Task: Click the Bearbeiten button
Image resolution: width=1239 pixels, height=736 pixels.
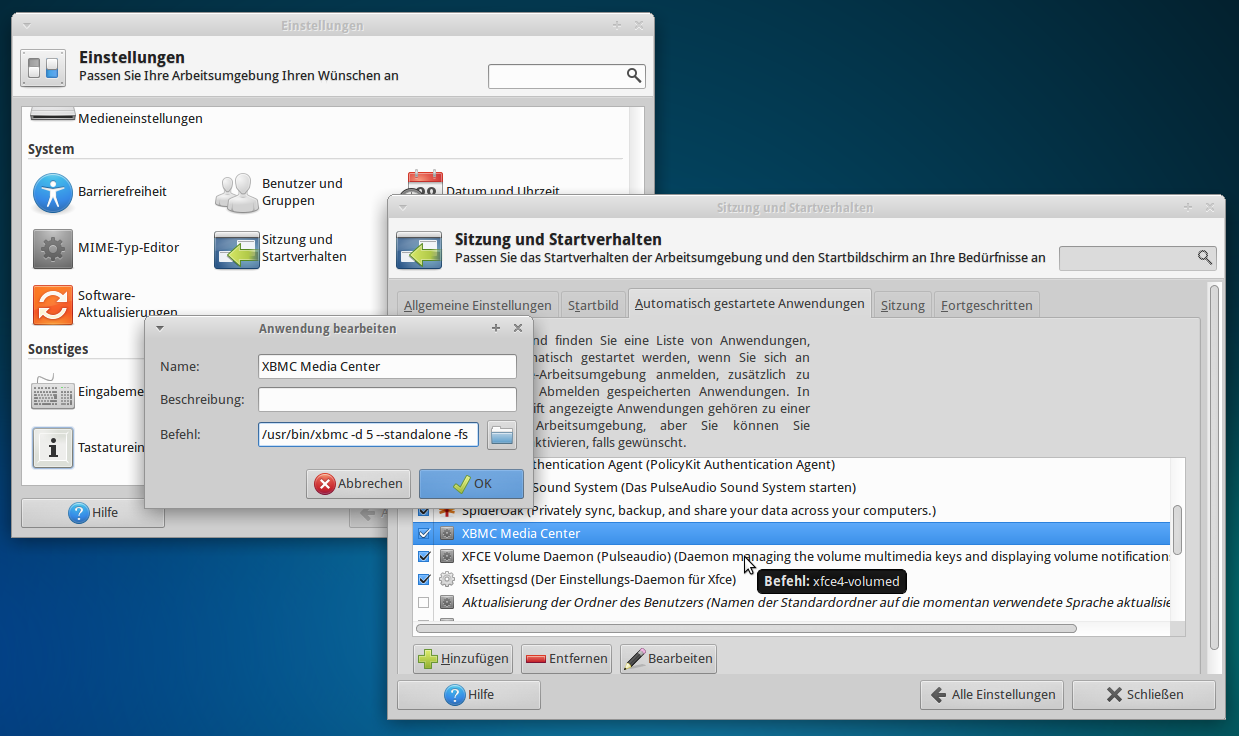Action: pos(668,659)
